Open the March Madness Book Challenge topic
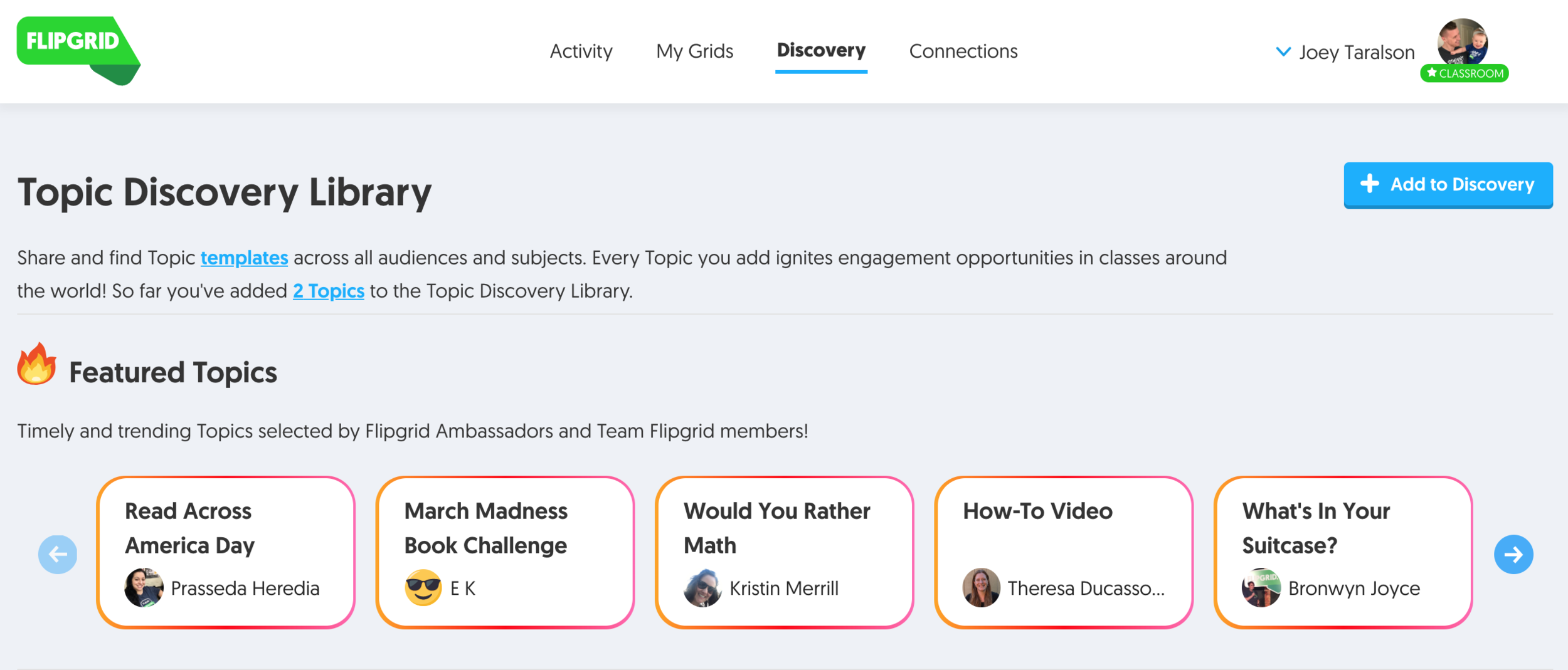This screenshot has width=1568, height=670. click(505, 552)
